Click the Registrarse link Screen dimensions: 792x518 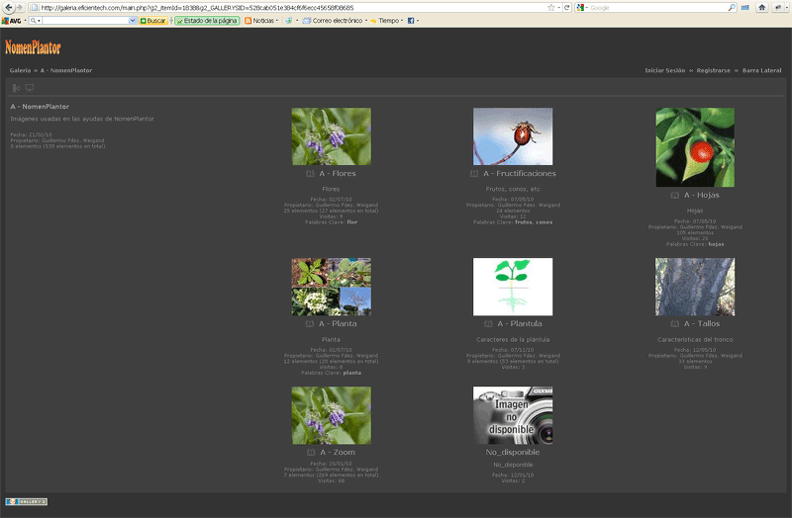pyautogui.click(x=713, y=71)
